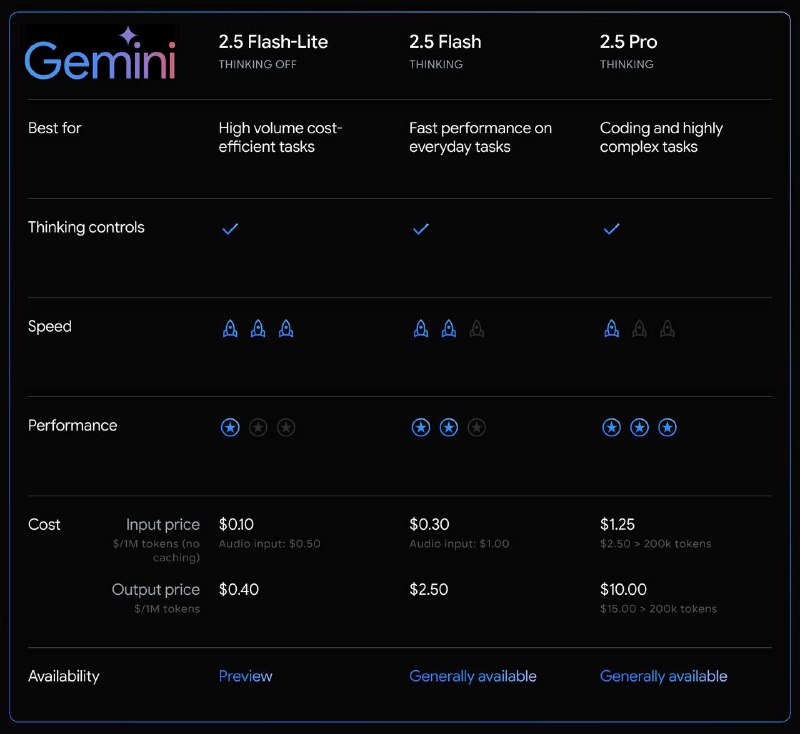Click 'Coding and highly complex tasks' text
The width and height of the screenshot is (800, 734).
661,137
